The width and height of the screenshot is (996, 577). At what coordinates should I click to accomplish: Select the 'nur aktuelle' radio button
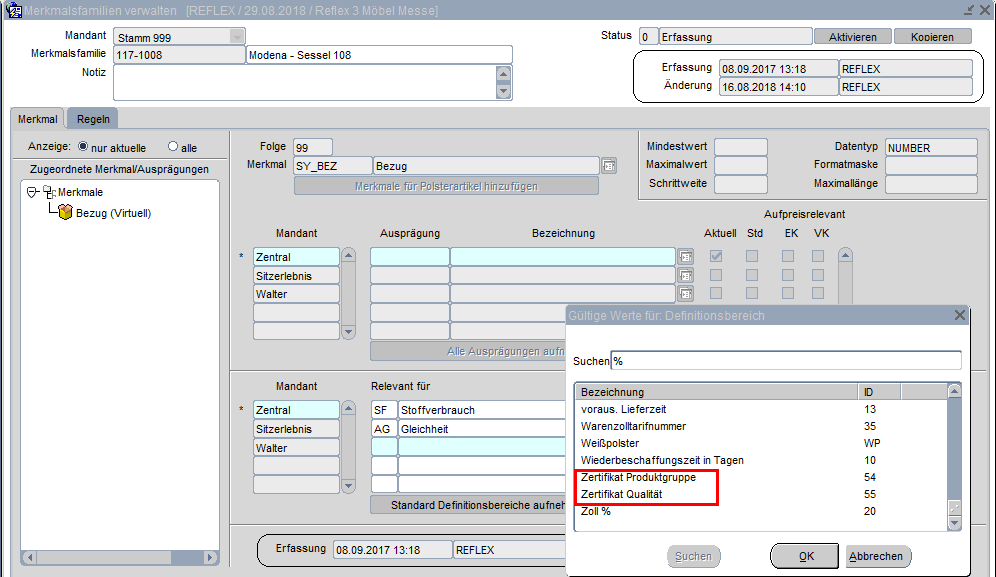click(x=83, y=147)
